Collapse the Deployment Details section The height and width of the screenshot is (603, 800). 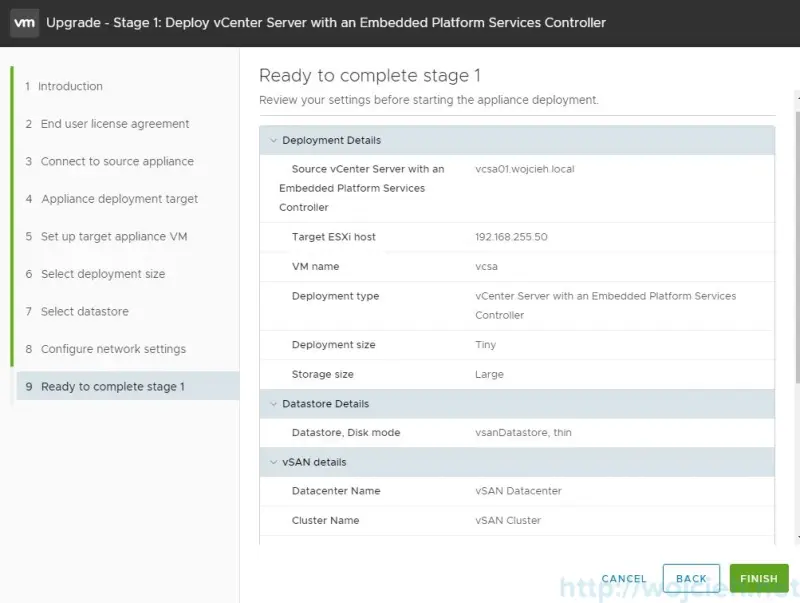coord(273,140)
